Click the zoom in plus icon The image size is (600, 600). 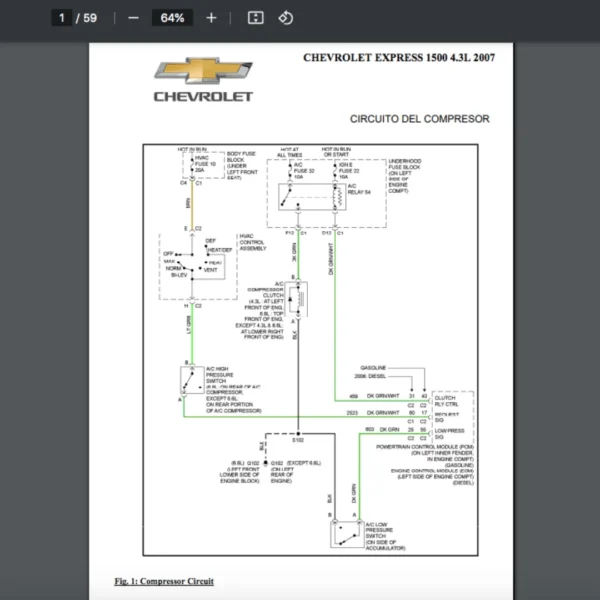pyautogui.click(x=211, y=18)
